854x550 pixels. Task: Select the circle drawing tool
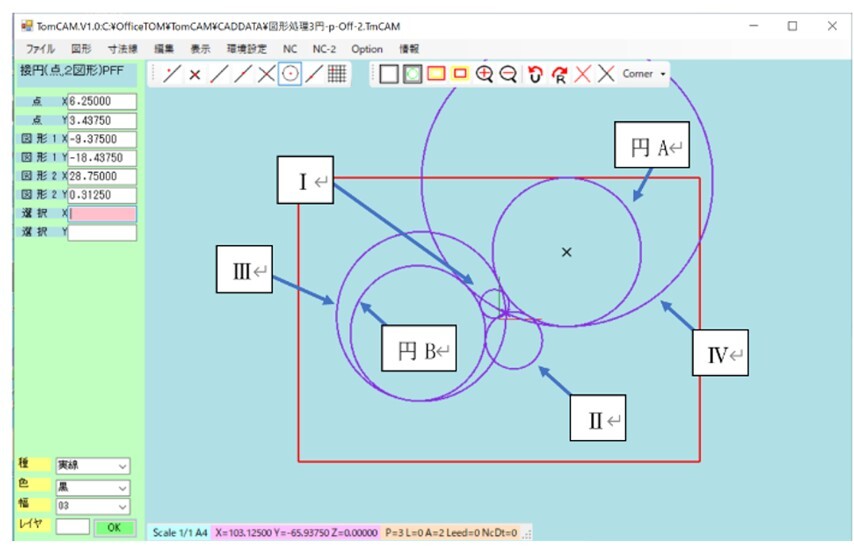pyautogui.click(x=290, y=74)
